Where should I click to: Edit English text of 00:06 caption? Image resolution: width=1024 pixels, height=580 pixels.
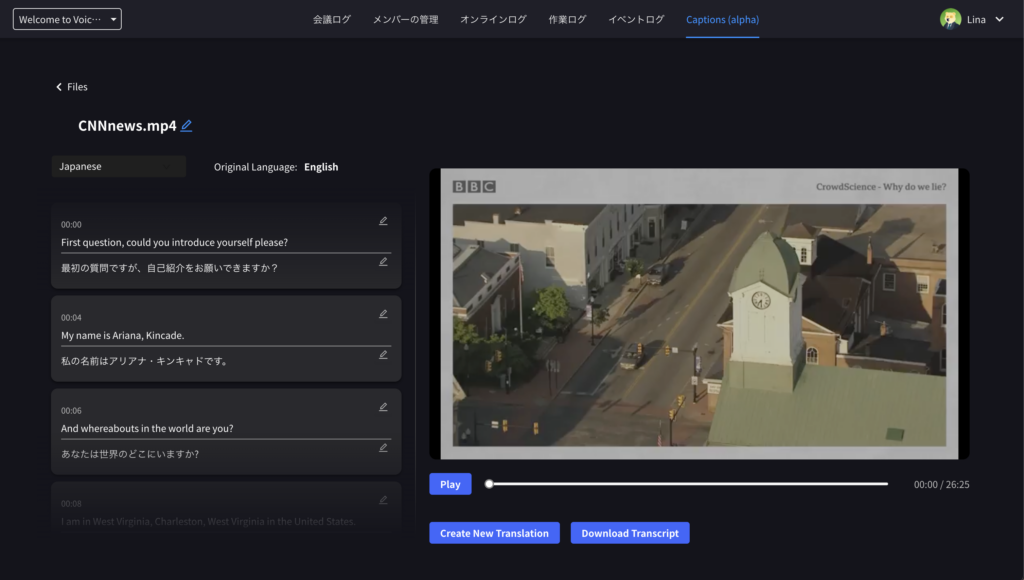383,407
